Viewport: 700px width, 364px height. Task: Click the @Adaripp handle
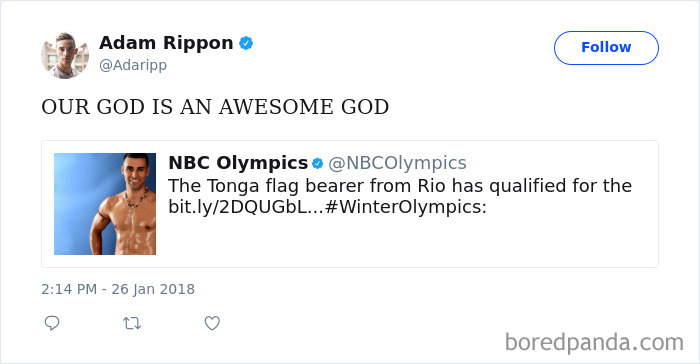[x=133, y=65]
